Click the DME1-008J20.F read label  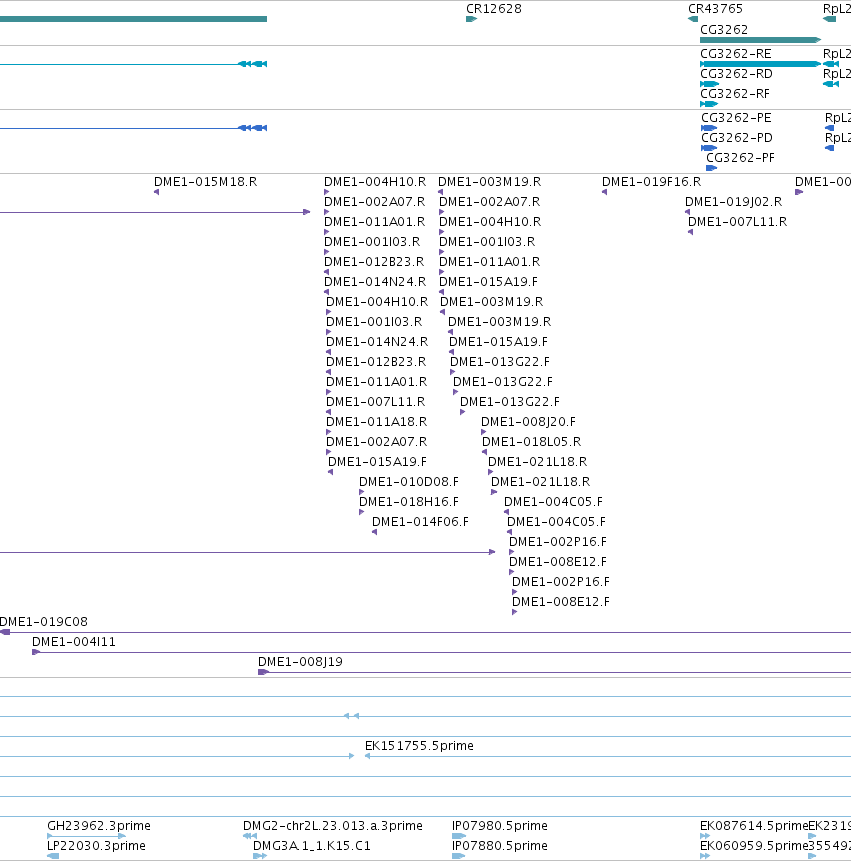528,422
